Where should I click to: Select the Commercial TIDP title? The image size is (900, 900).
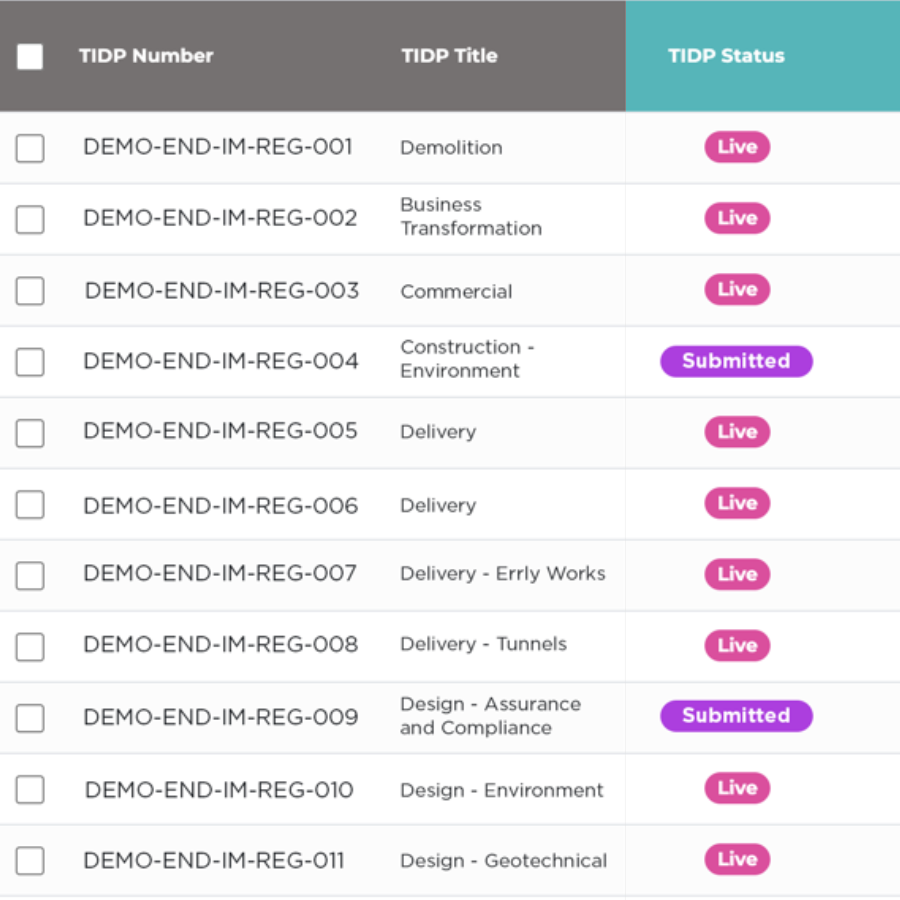pyautogui.click(x=456, y=292)
